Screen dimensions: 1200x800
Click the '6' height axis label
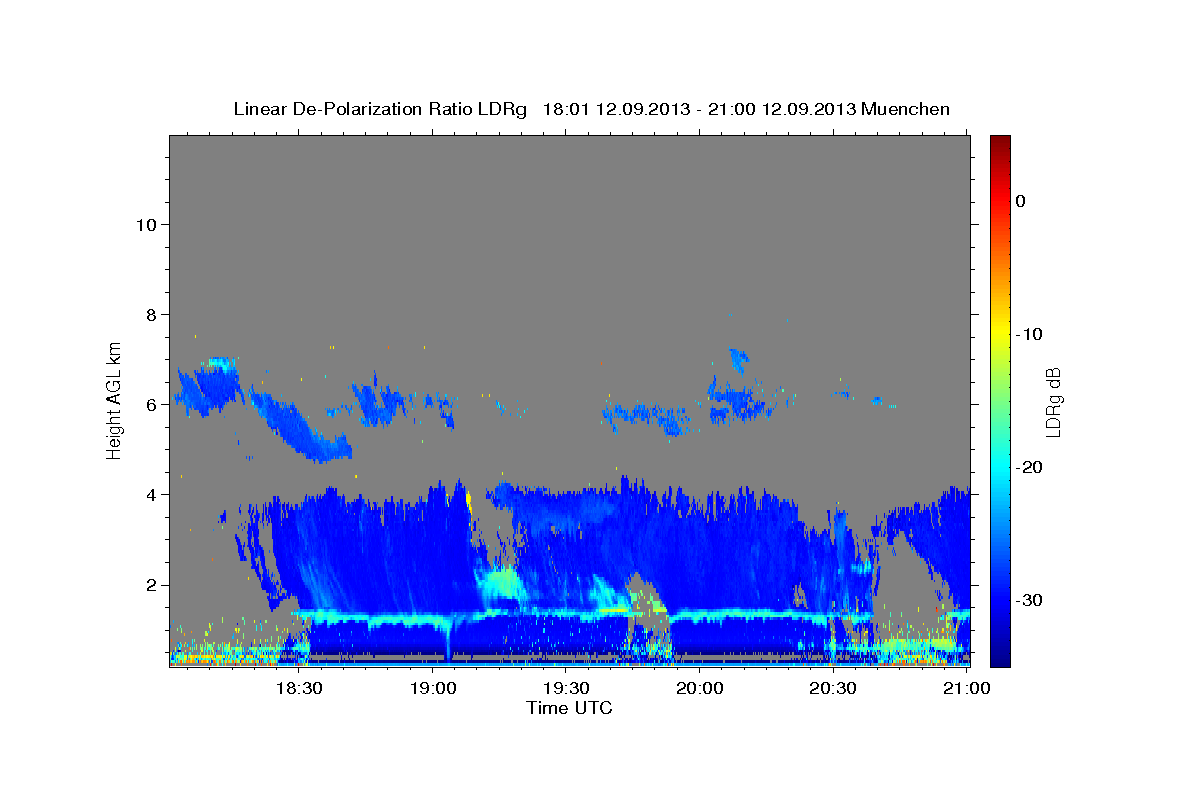click(x=151, y=404)
